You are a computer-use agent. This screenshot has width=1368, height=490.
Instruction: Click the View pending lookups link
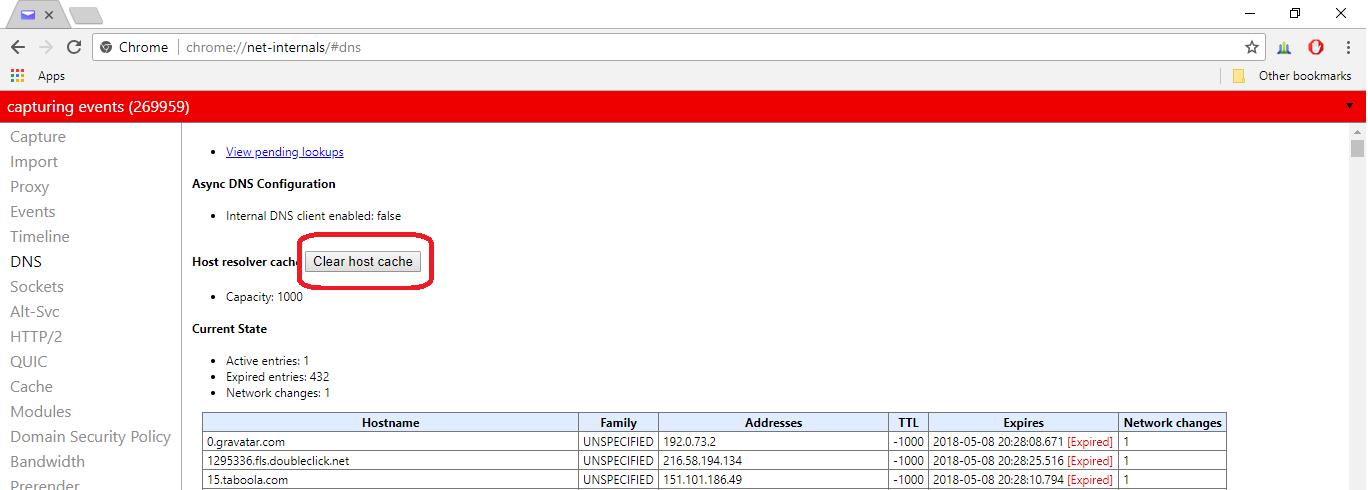coord(285,152)
